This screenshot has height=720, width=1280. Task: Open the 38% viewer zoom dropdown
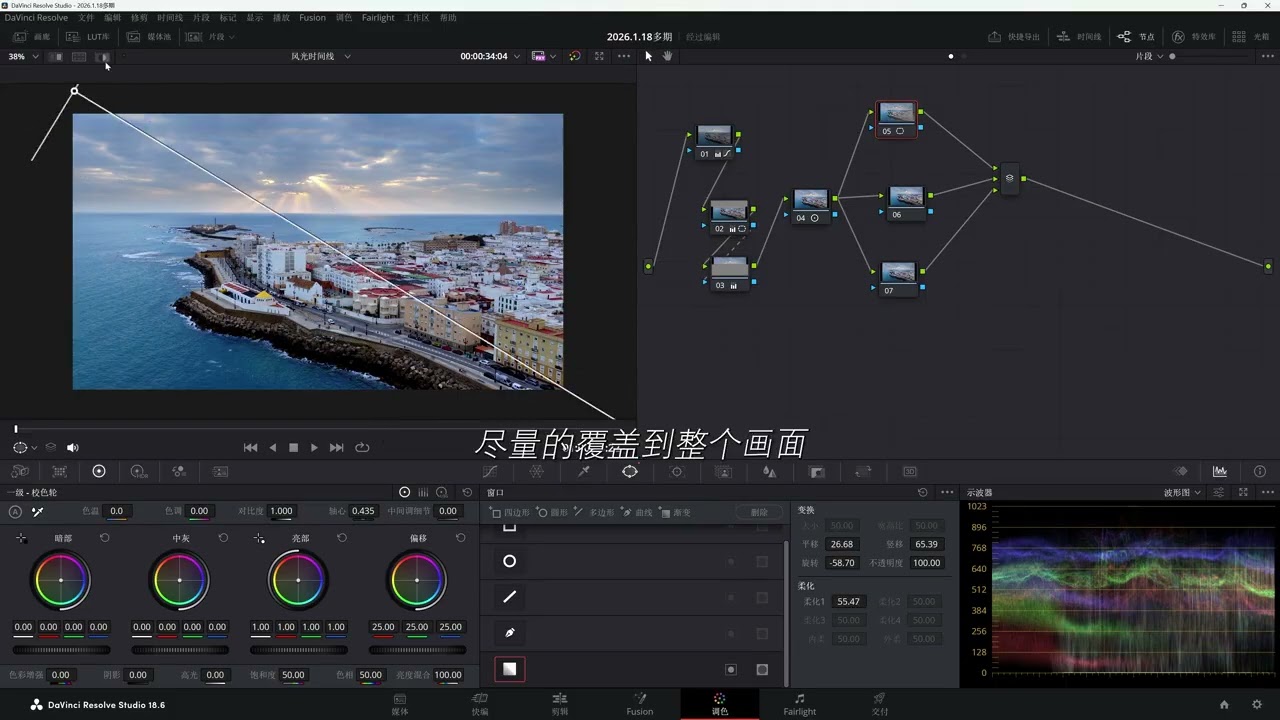(x=23, y=57)
